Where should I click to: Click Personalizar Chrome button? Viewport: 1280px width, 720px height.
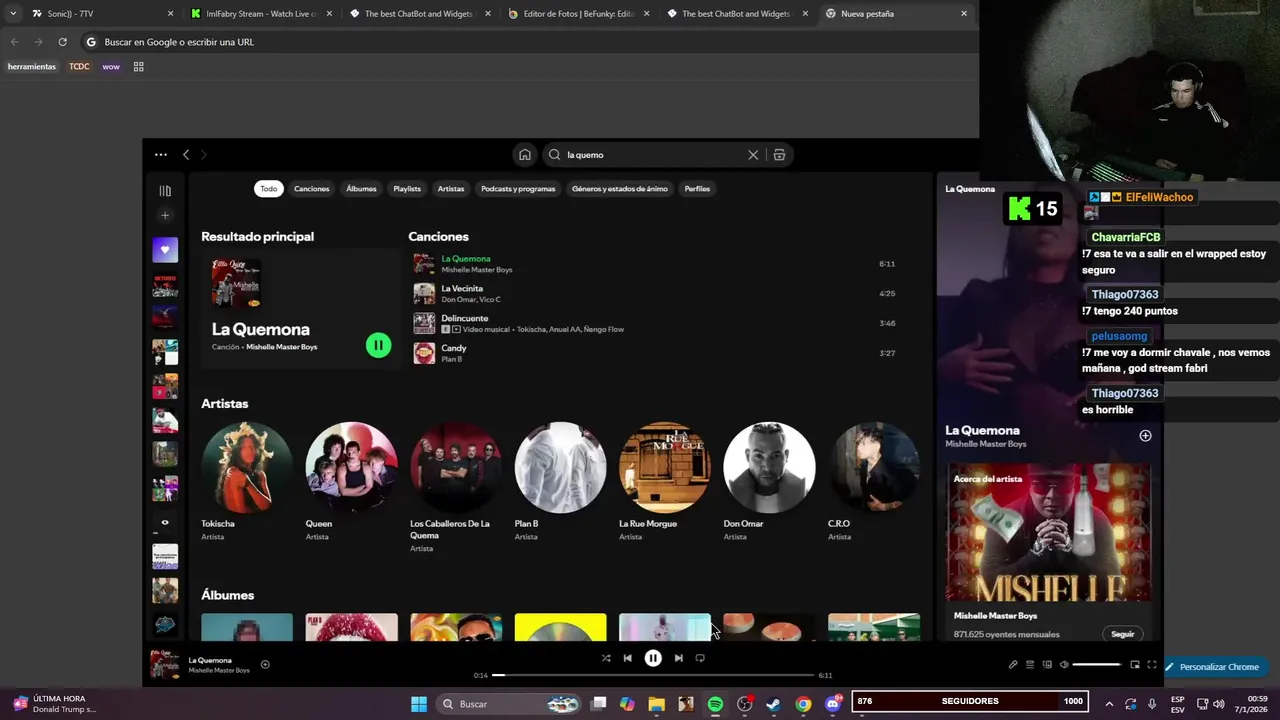point(1212,667)
